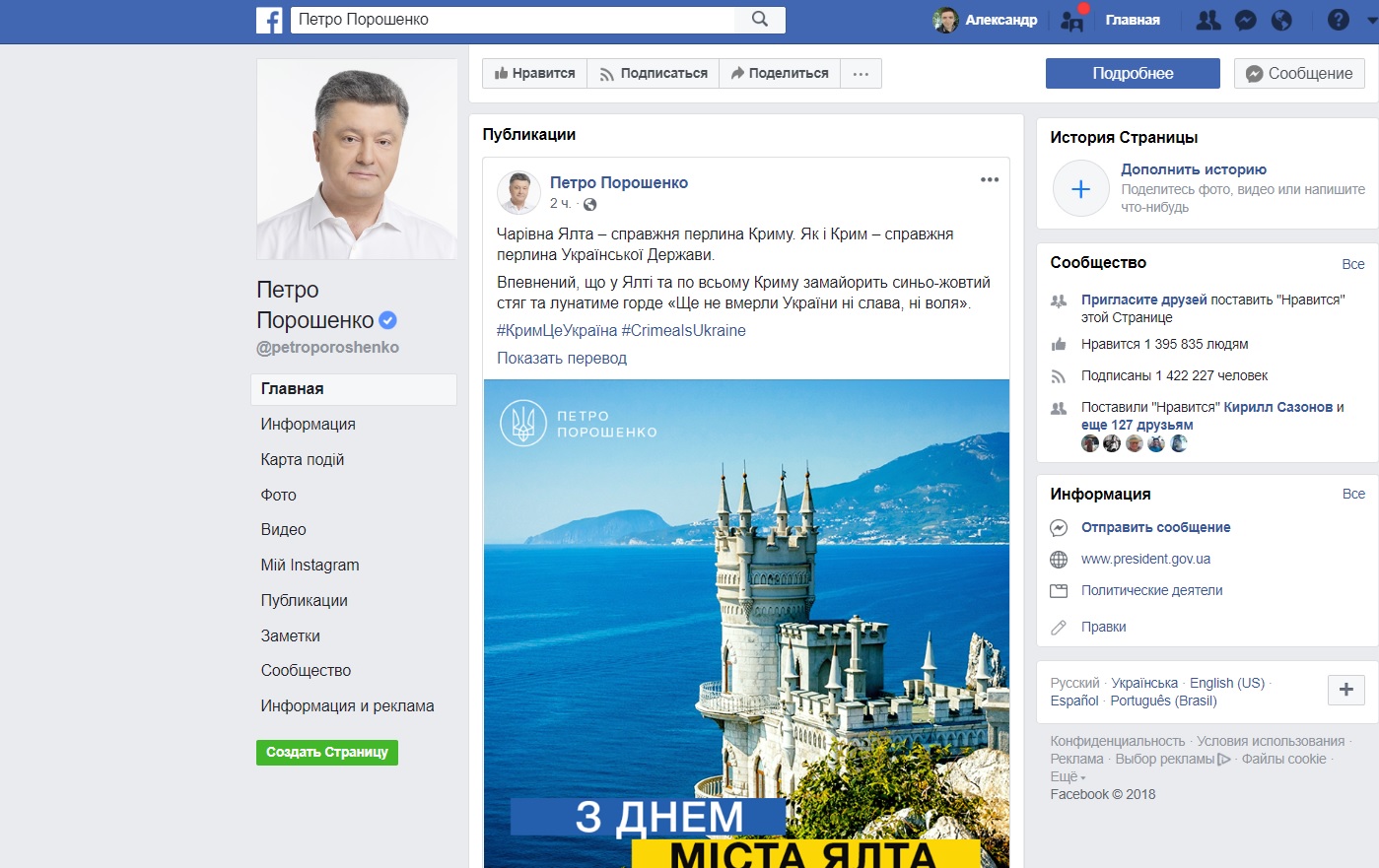
Task: Click the people icon beside Пригласите друзей
Action: [1059, 300]
